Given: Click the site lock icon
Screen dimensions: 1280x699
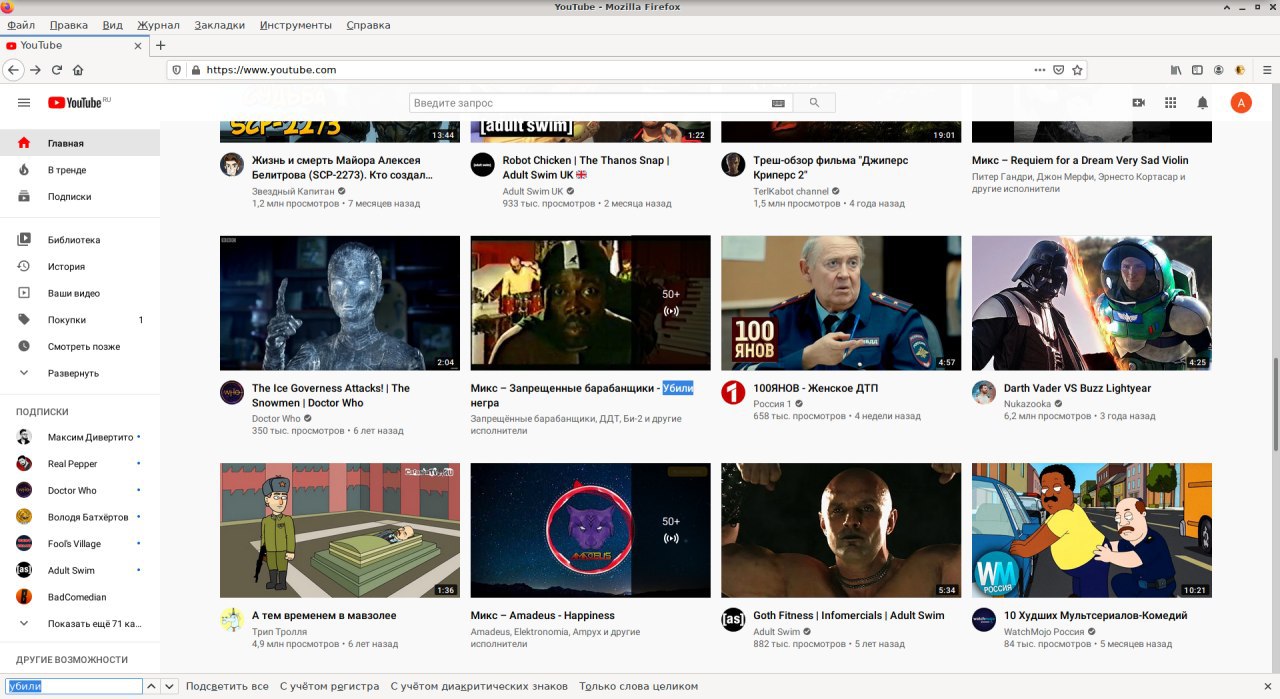Looking at the screenshot, I should tap(195, 70).
